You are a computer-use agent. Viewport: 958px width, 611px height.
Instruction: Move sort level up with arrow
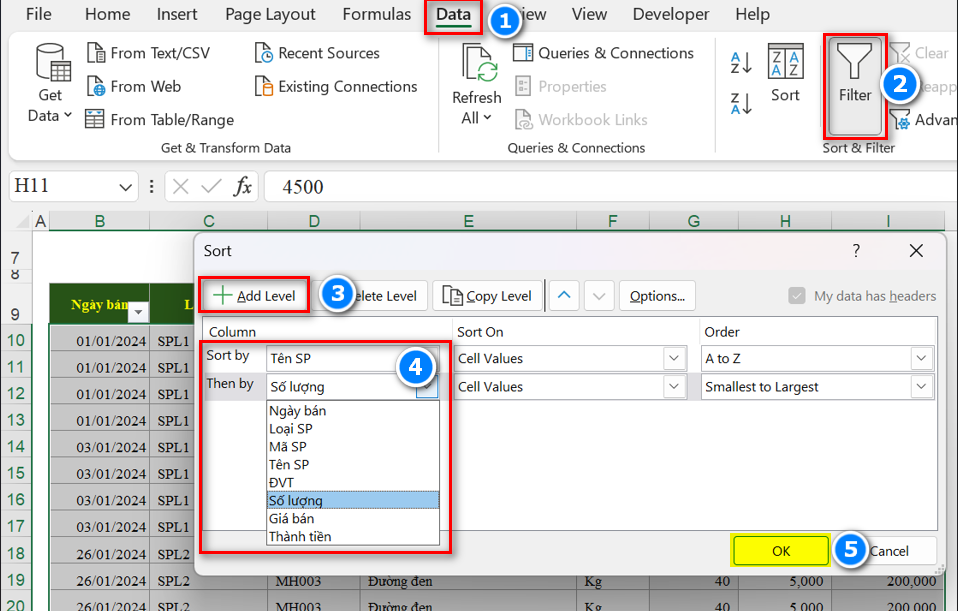(x=565, y=295)
